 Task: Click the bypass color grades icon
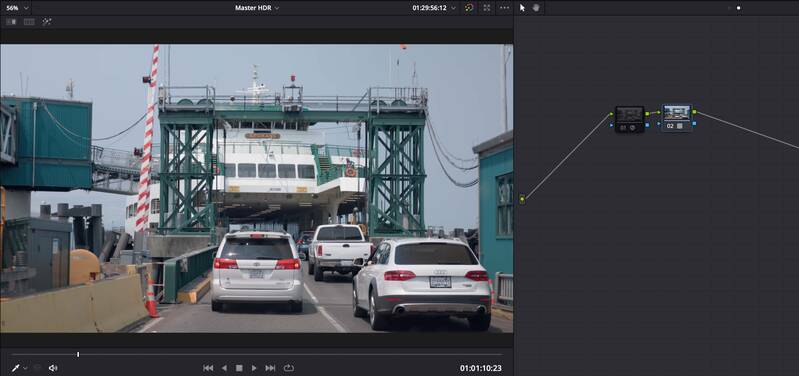pos(469,8)
